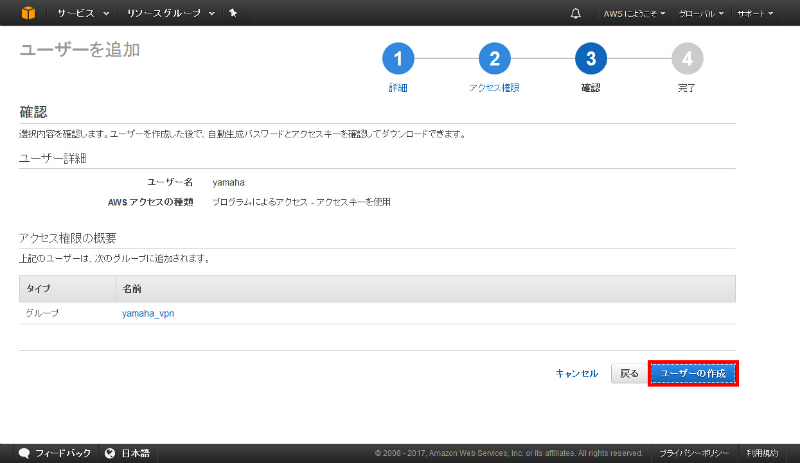Open the サポート dropdown menu
Image resolution: width=800 pixels, height=463 pixels.
click(755, 14)
